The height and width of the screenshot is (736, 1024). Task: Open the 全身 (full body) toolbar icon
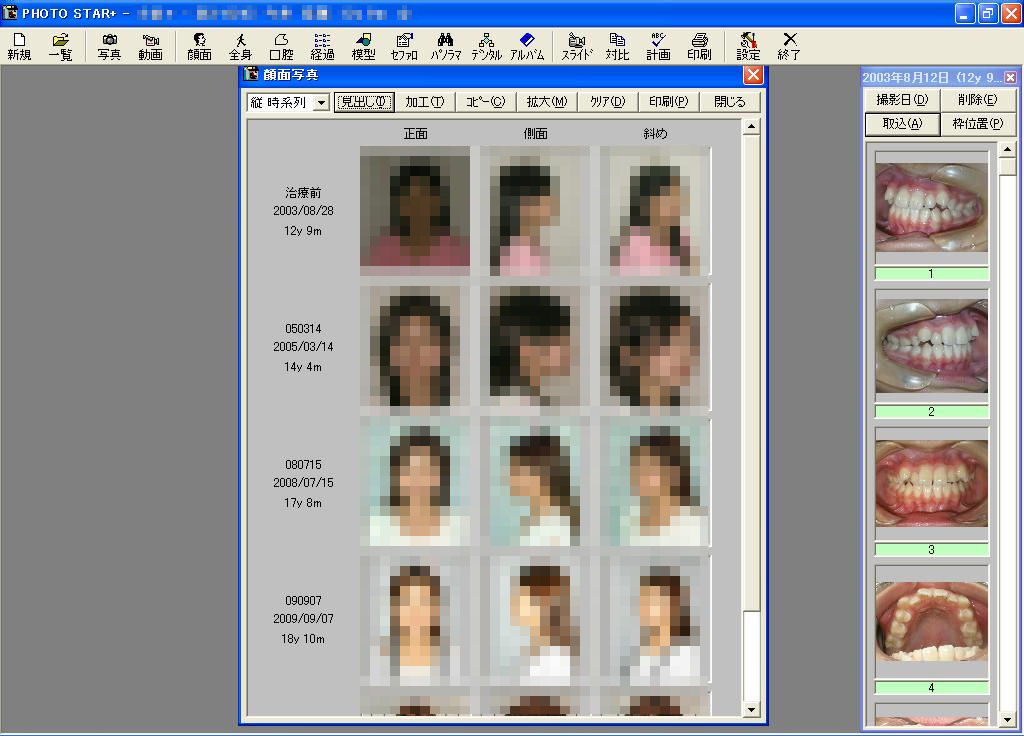(240, 47)
